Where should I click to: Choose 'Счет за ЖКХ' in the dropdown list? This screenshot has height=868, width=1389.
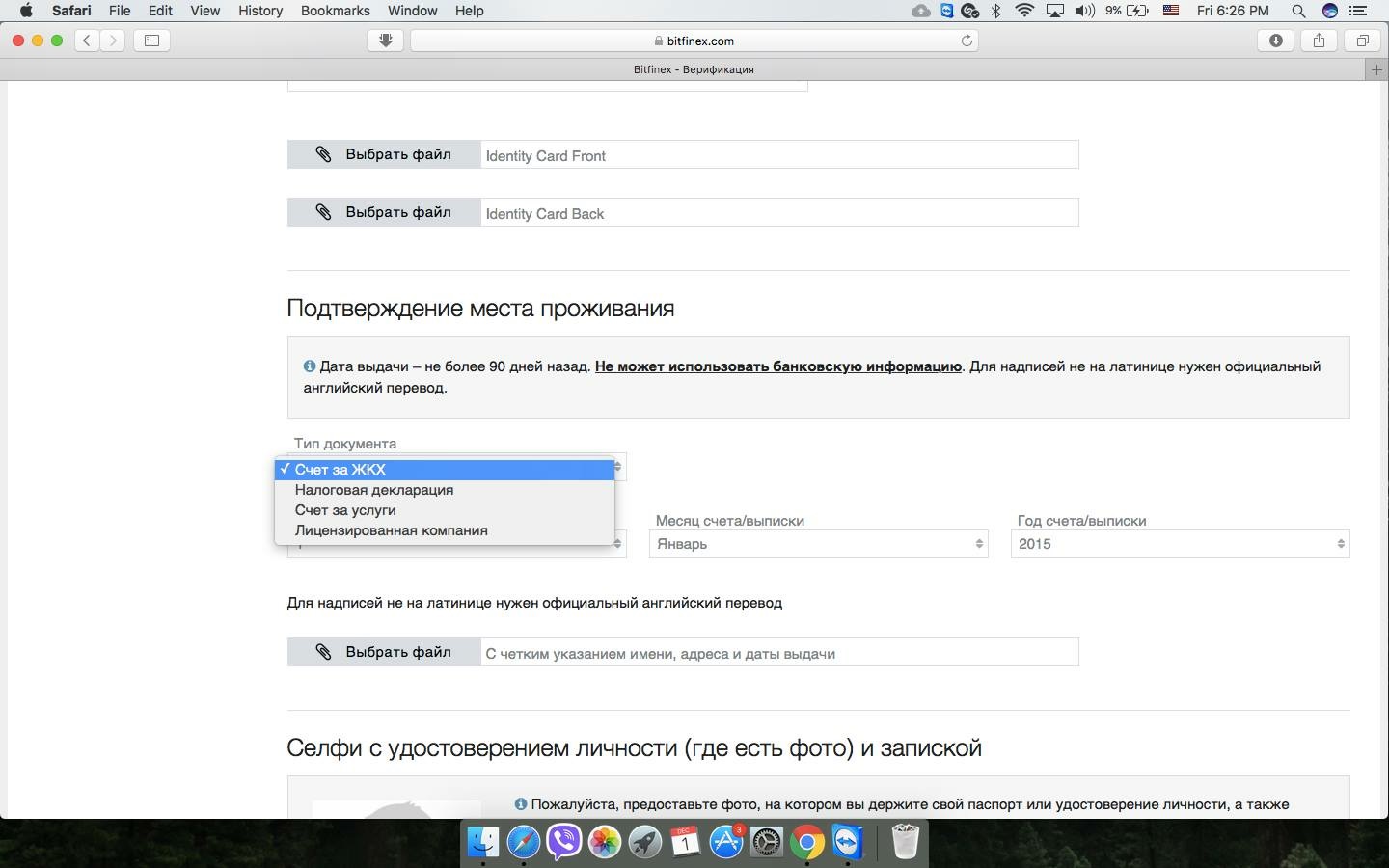click(445, 470)
